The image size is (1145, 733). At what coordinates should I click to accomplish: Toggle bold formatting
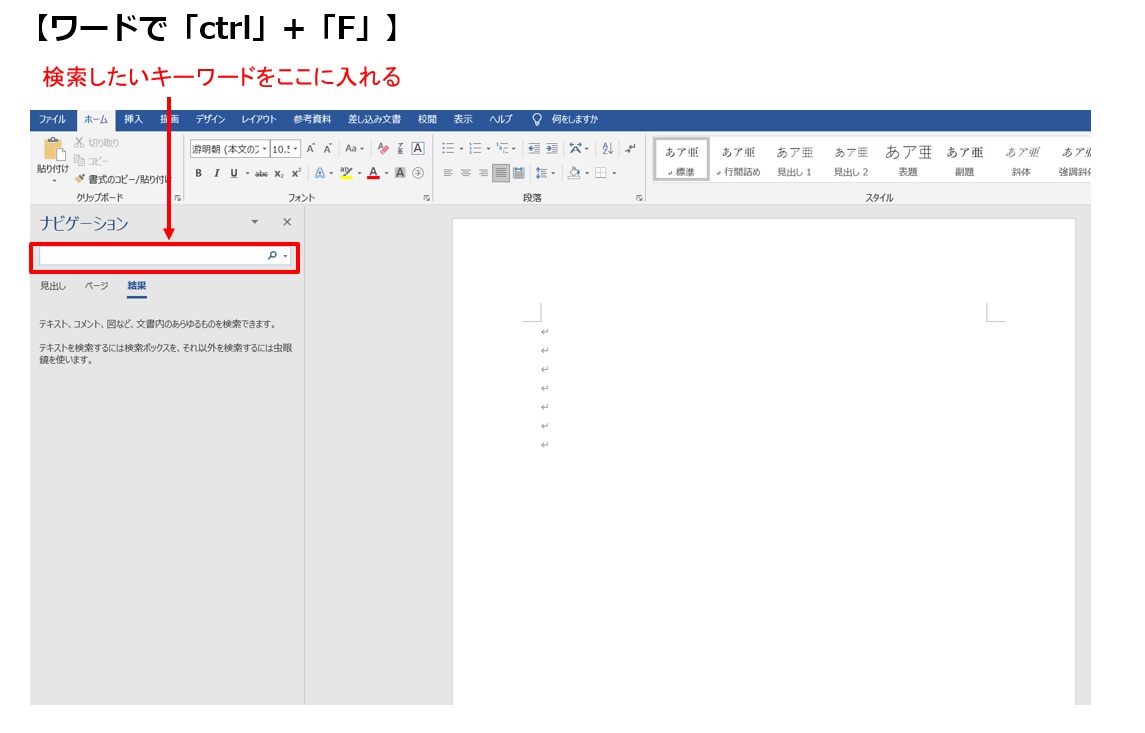tap(198, 173)
